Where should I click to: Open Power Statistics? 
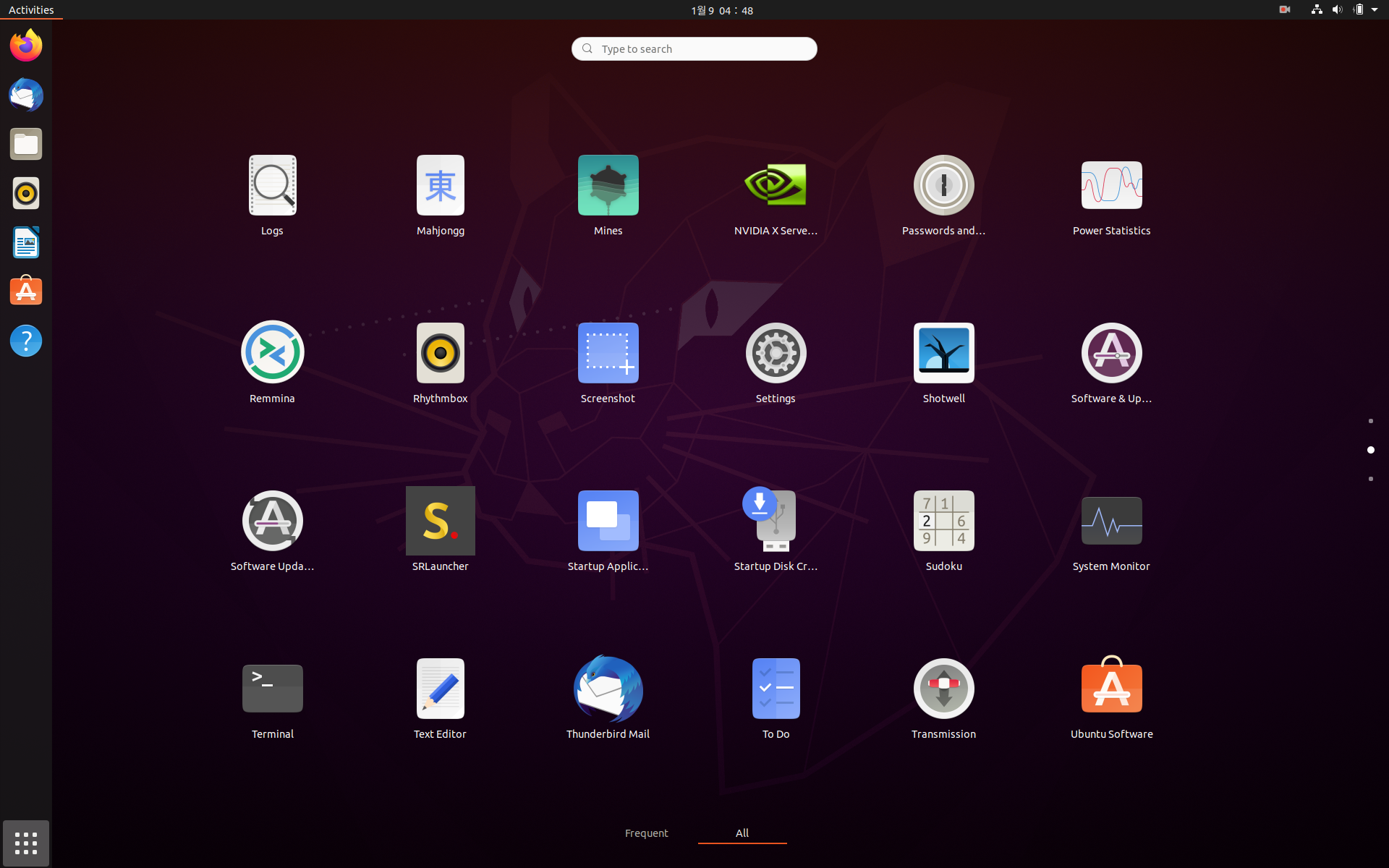click(x=1111, y=195)
